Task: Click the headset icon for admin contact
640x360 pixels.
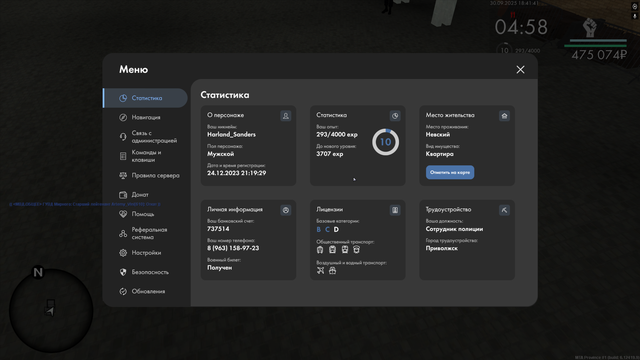Action: click(x=123, y=137)
